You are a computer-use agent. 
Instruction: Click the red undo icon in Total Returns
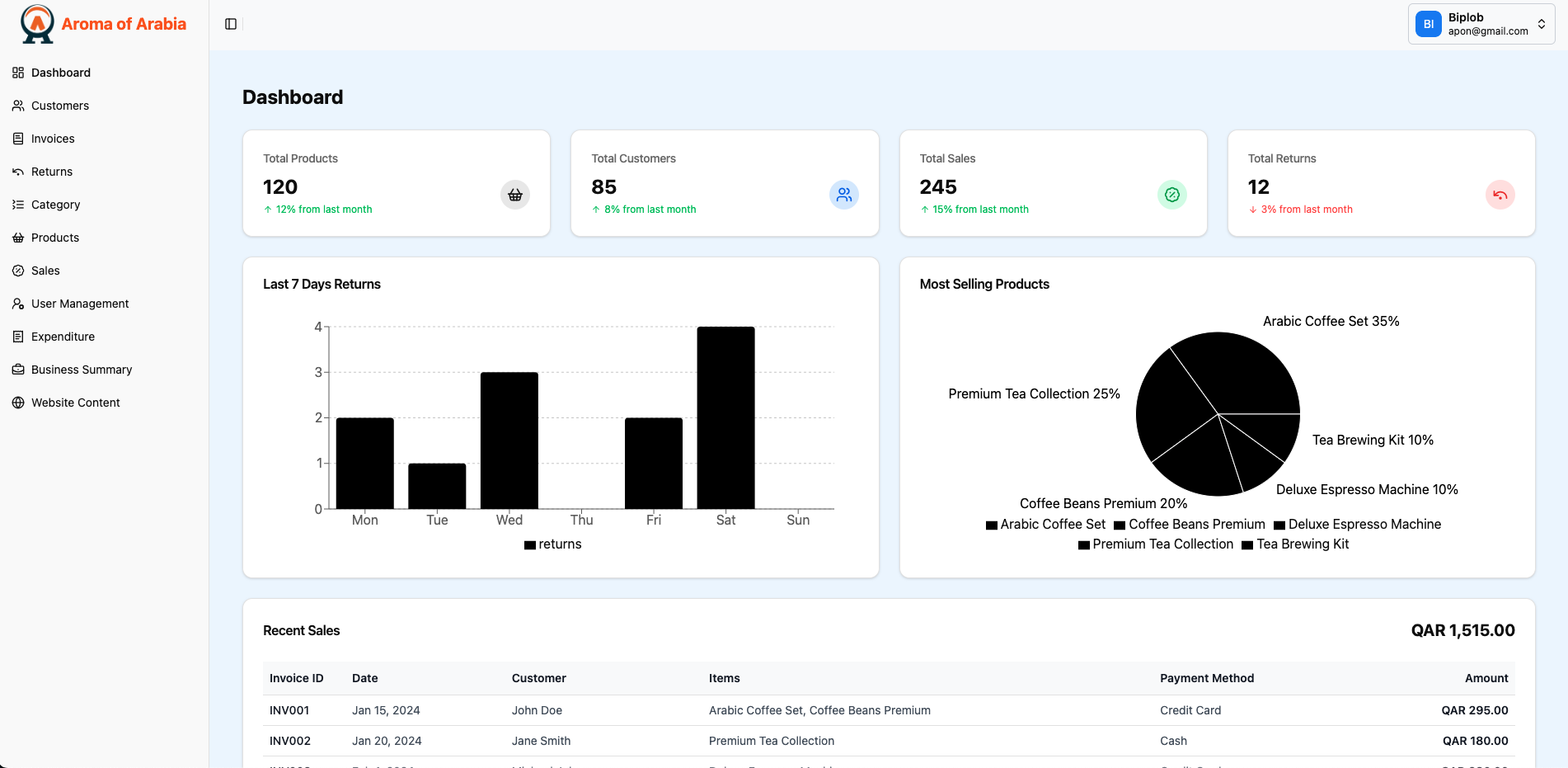(x=1500, y=196)
